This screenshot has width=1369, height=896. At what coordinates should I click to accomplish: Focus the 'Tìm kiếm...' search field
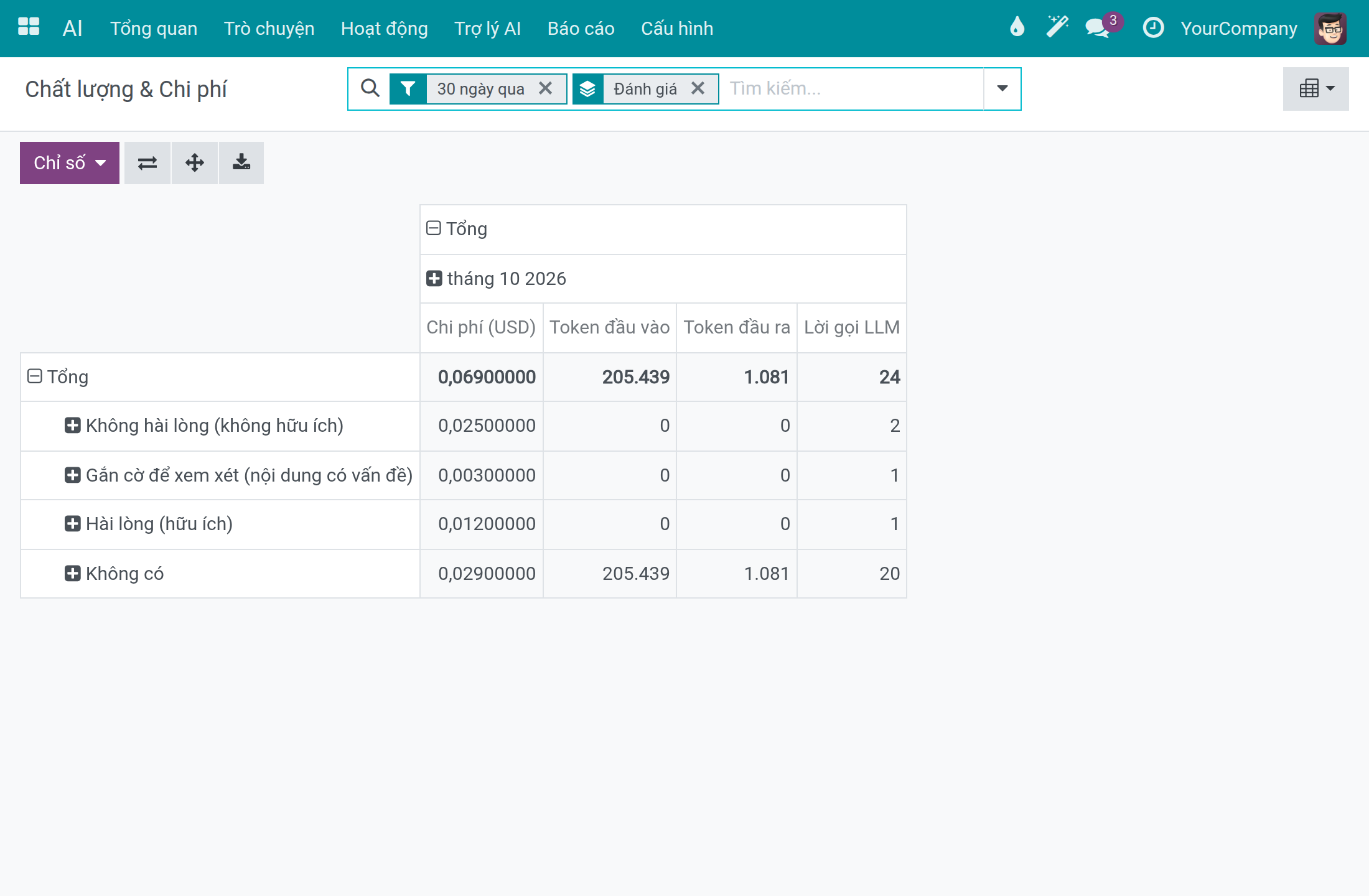(x=853, y=88)
